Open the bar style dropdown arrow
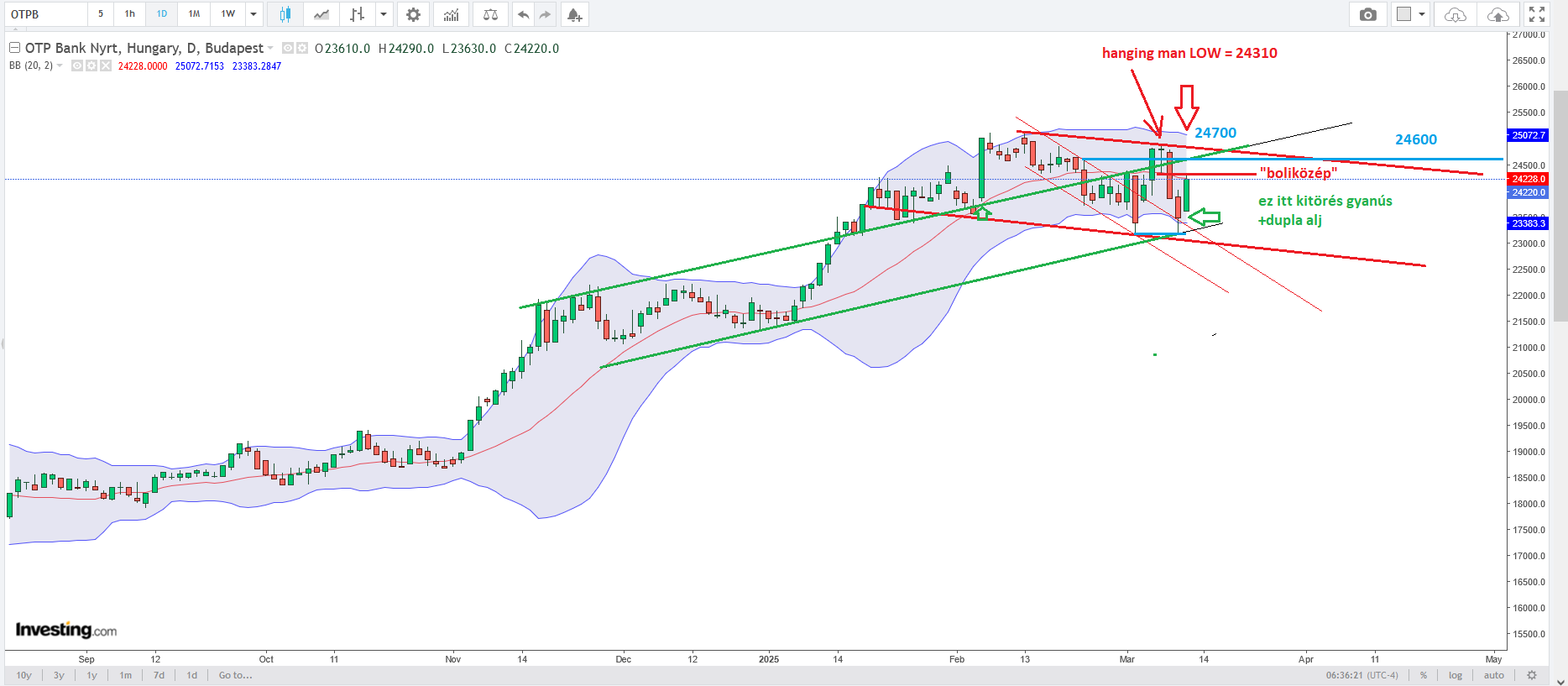This screenshot has width=1568, height=686. click(384, 14)
